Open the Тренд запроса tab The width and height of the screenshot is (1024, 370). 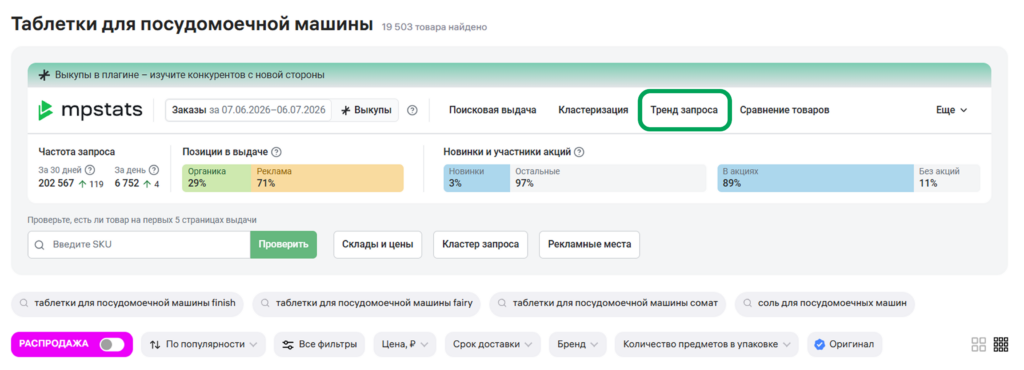pyautogui.click(x=684, y=110)
